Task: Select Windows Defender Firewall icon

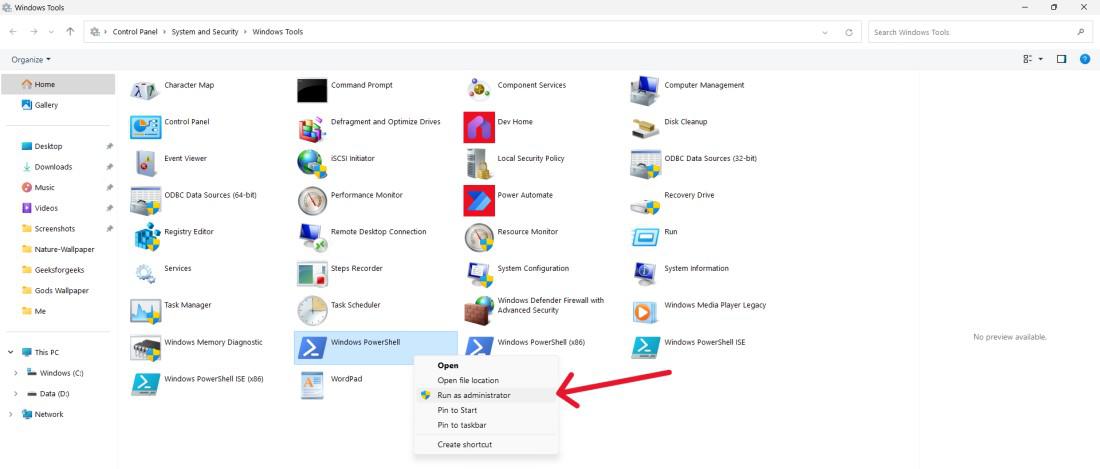Action: (479, 311)
